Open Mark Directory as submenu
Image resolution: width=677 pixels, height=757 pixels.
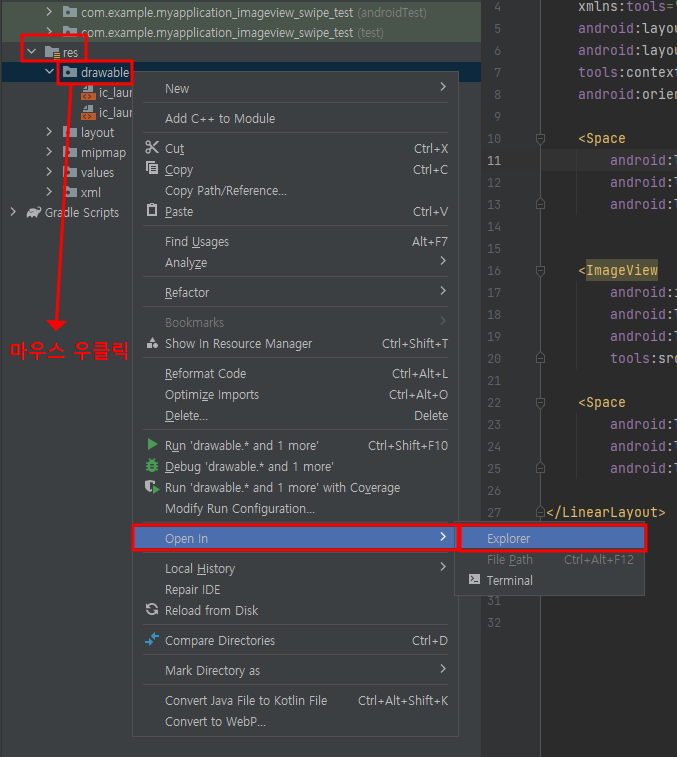coord(296,671)
